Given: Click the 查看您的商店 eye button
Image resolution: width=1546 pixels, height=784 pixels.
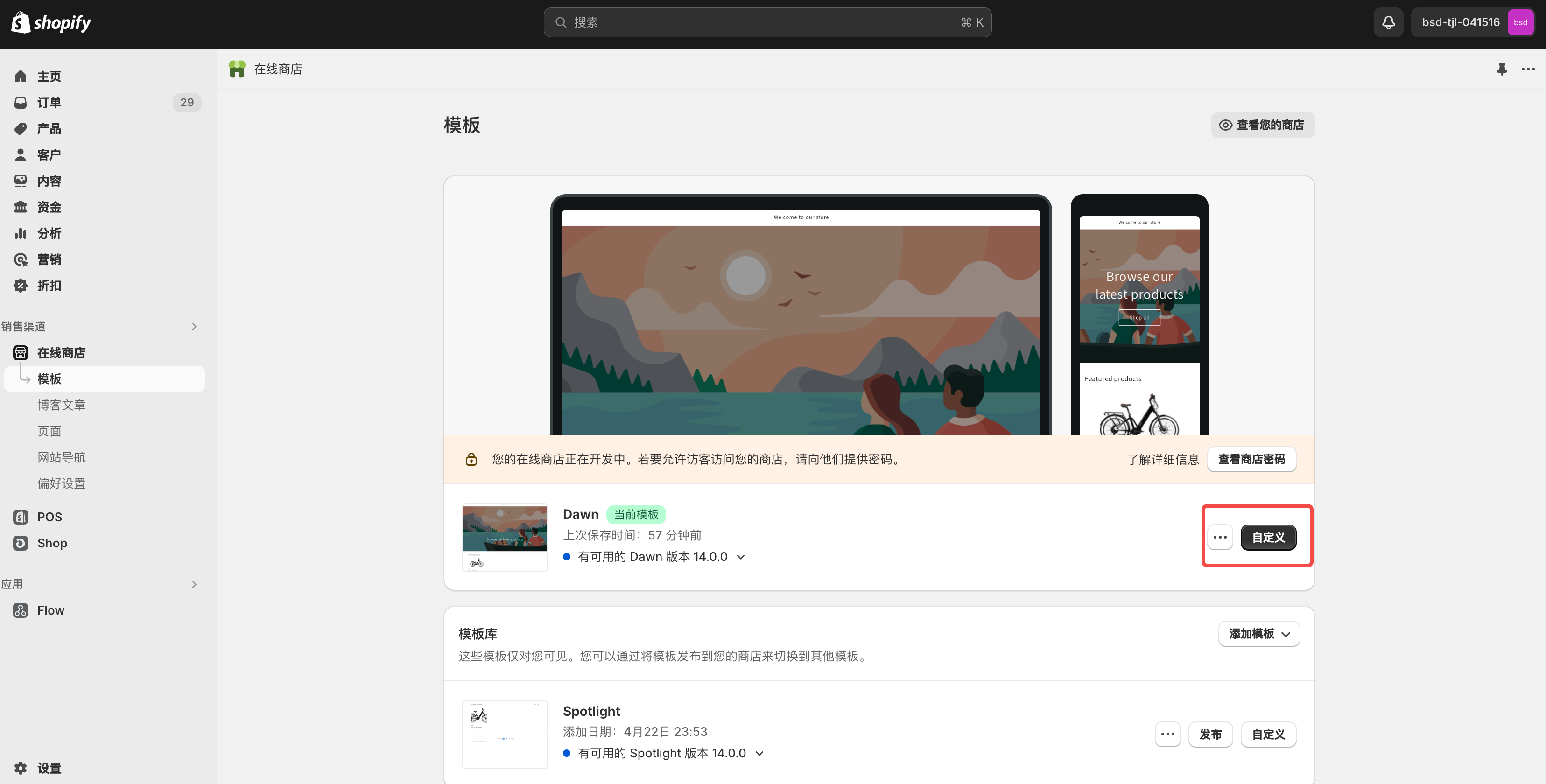Looking at the screenshot, I should (1262, 125).
